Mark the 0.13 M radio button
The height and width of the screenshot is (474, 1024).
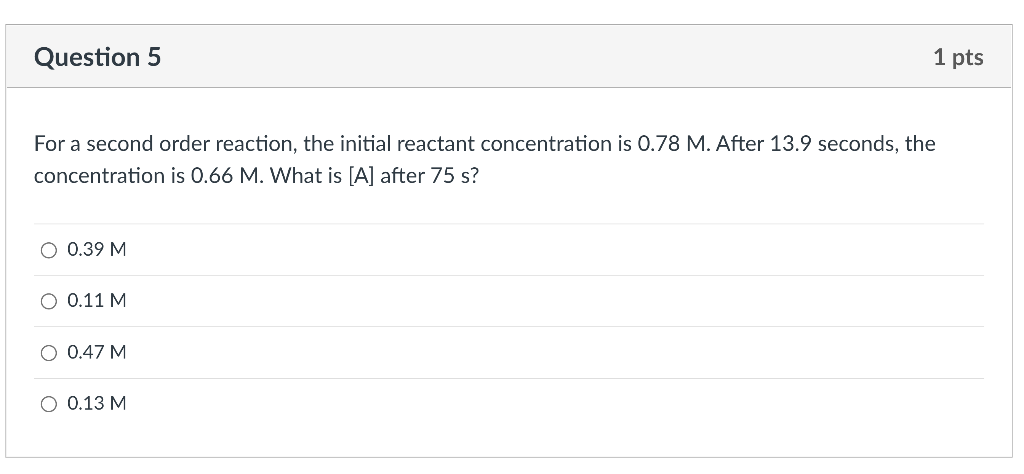coord(49,404)
